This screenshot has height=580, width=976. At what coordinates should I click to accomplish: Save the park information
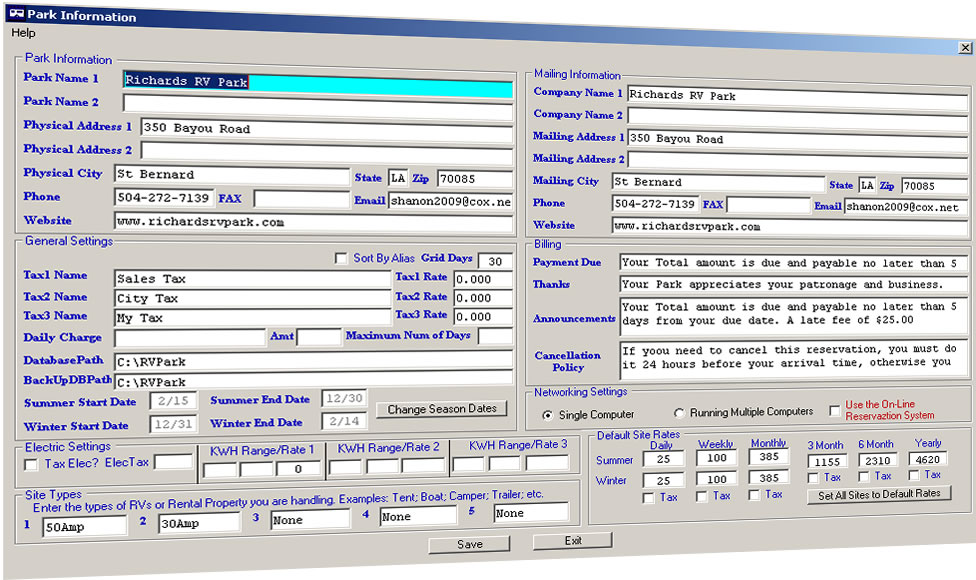pos(469,544)
